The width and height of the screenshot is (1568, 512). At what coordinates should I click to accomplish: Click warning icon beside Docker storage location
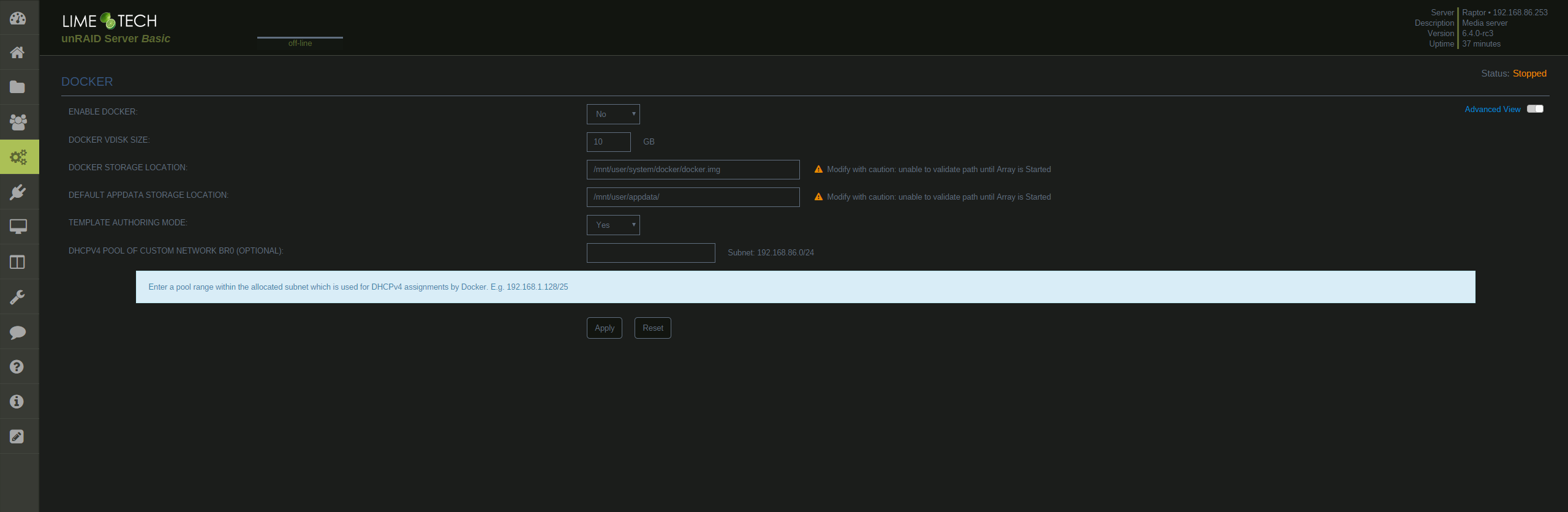pyautogui.click(x=818, y=169)
